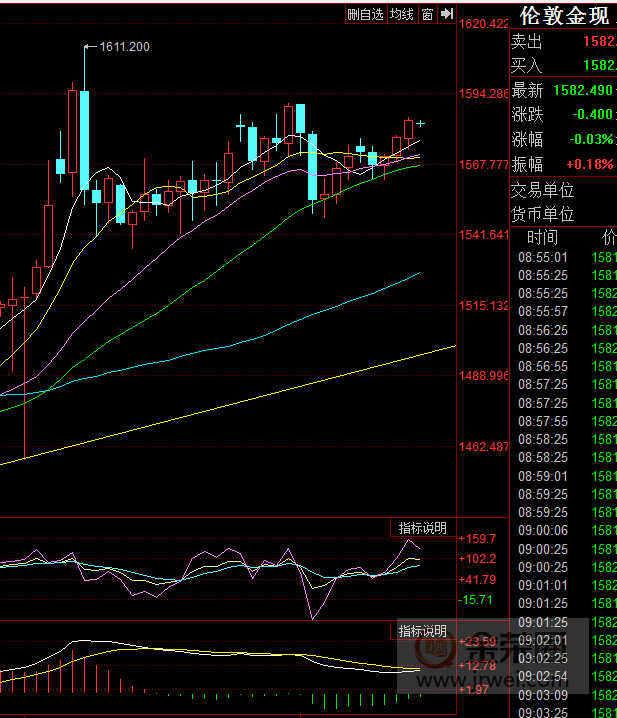Select the 伦敦金现 instrument title
The height and width of the screenshot is (718, 617).
pos(565,15)
